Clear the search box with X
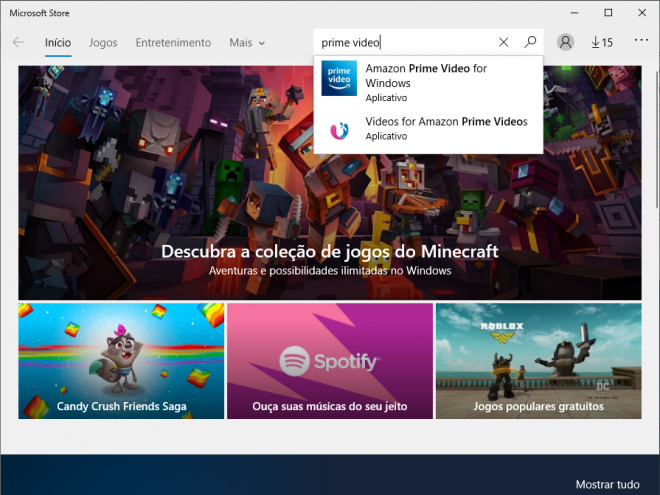 (503, 42)
